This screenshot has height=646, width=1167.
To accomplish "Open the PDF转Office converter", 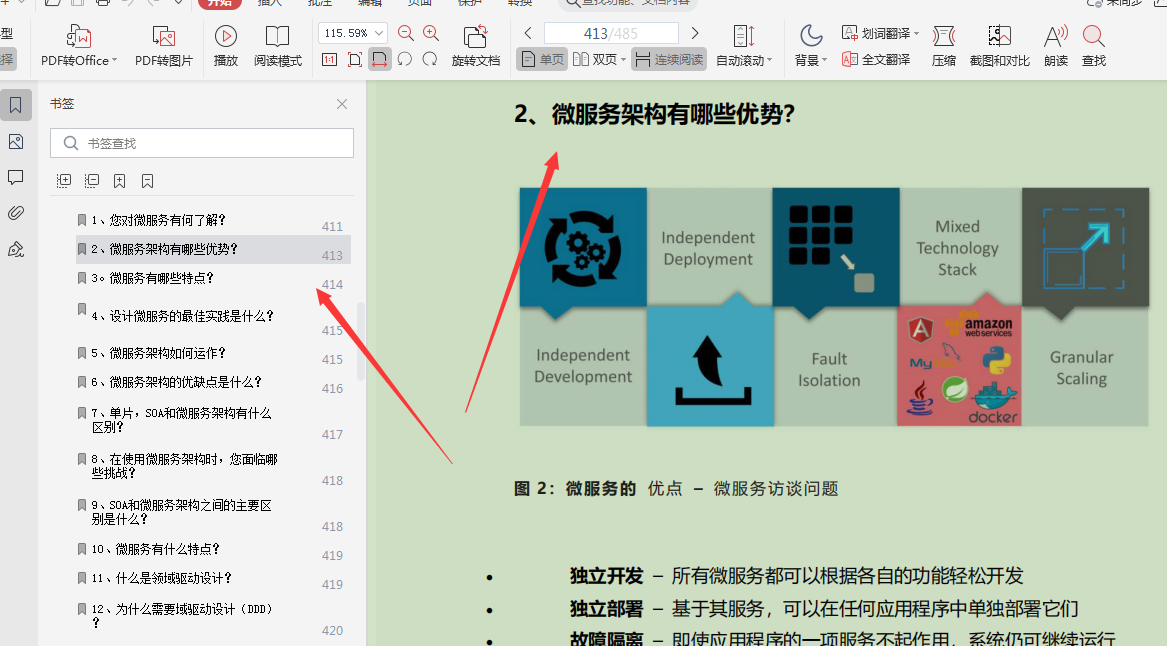I will coord(79,45).
